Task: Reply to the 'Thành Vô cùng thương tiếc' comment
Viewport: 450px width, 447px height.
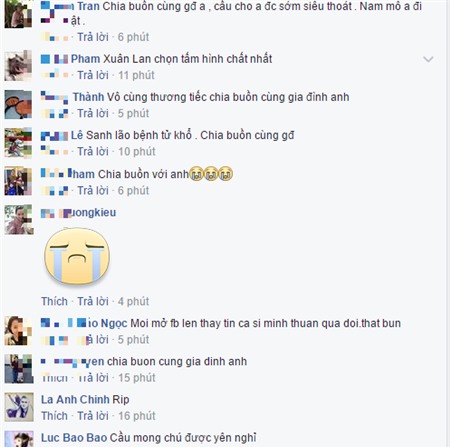Action: click(93, 113)
